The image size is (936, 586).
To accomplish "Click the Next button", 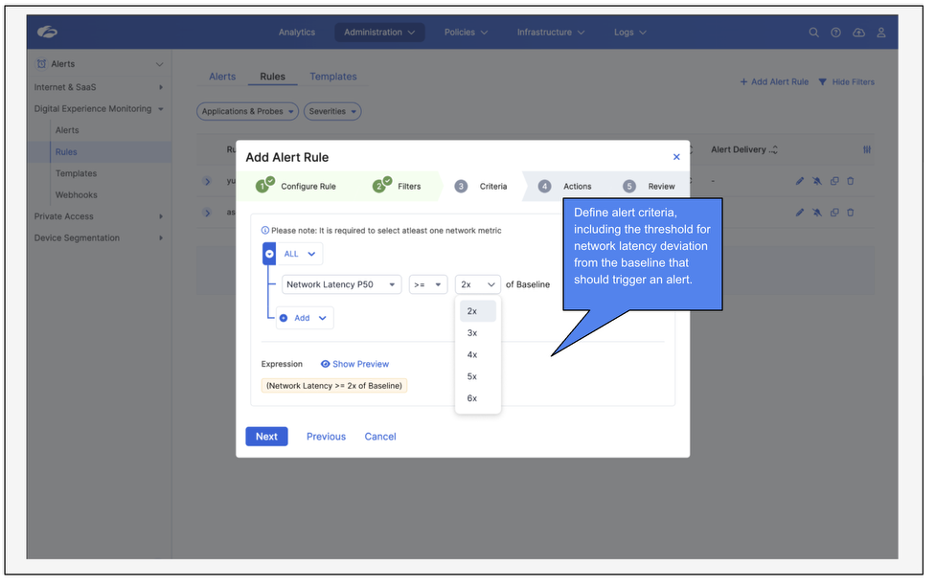I will coord(266,436).
